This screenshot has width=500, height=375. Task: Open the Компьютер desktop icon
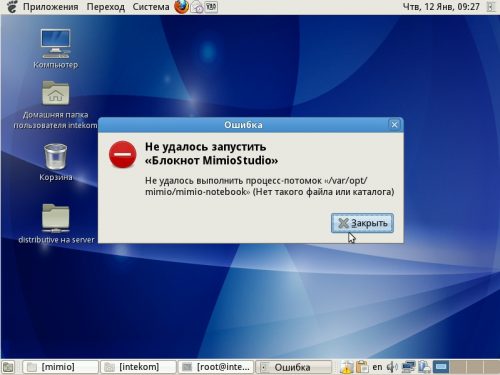pyautogui.click(x=56, y=48)
